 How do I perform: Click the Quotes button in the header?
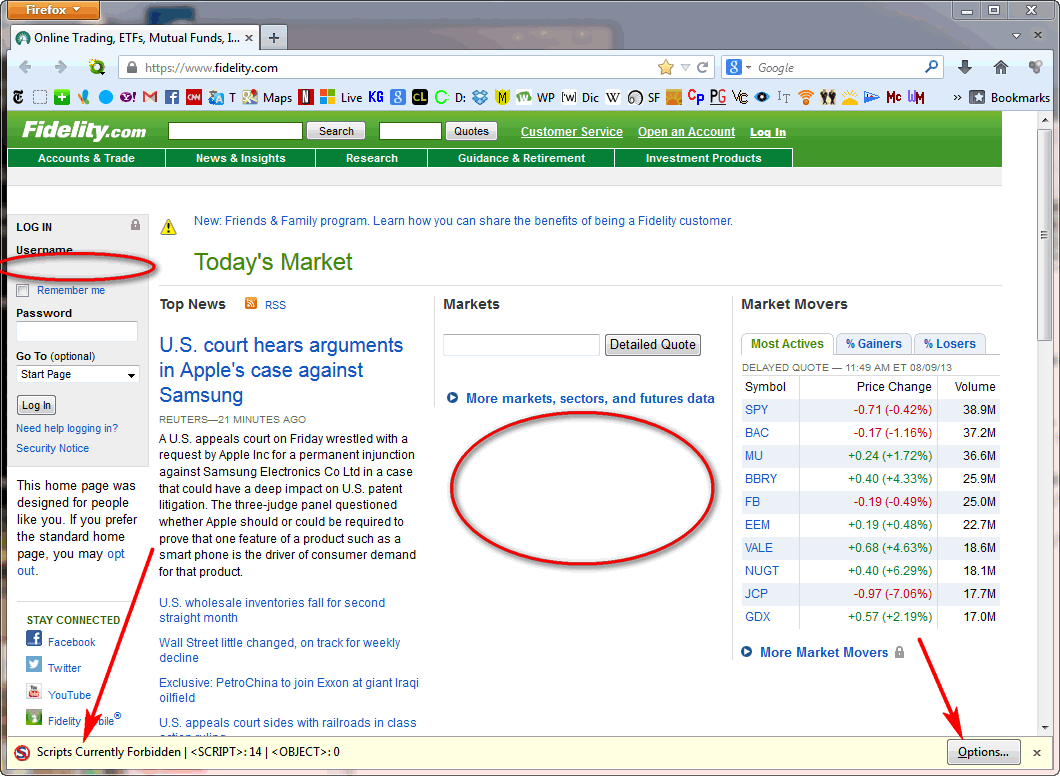(x=471, y=131)
